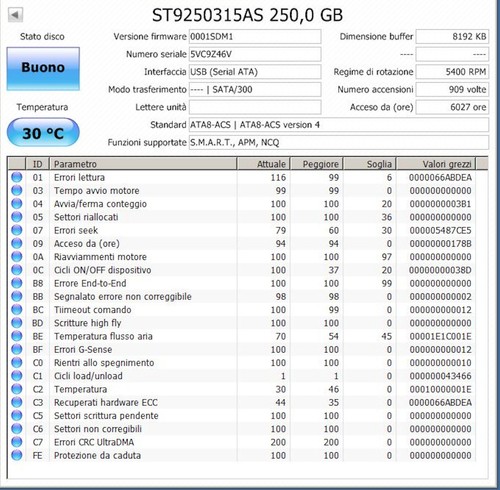Screen dimensions: 500x490
Task: Click the Buono disk status button
Action: pos(43,68)
